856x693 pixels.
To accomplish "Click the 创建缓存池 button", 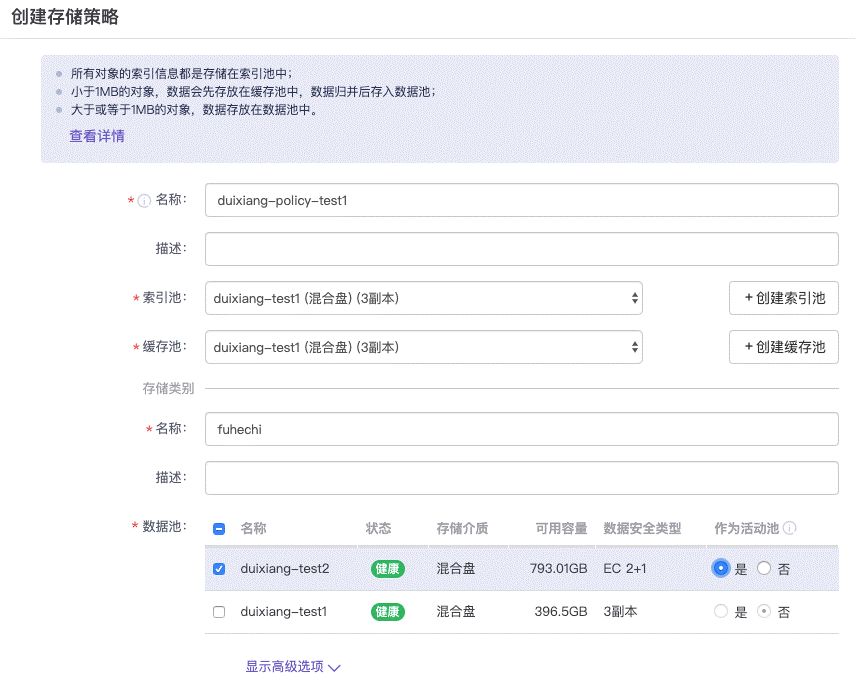I will click(x=784, y=347).
